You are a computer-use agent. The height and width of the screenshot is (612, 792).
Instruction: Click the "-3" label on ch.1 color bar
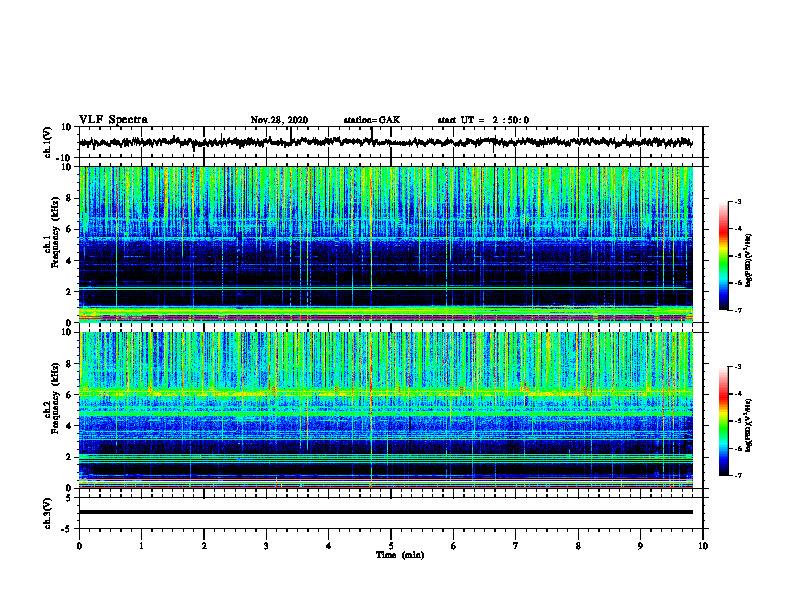737,202
